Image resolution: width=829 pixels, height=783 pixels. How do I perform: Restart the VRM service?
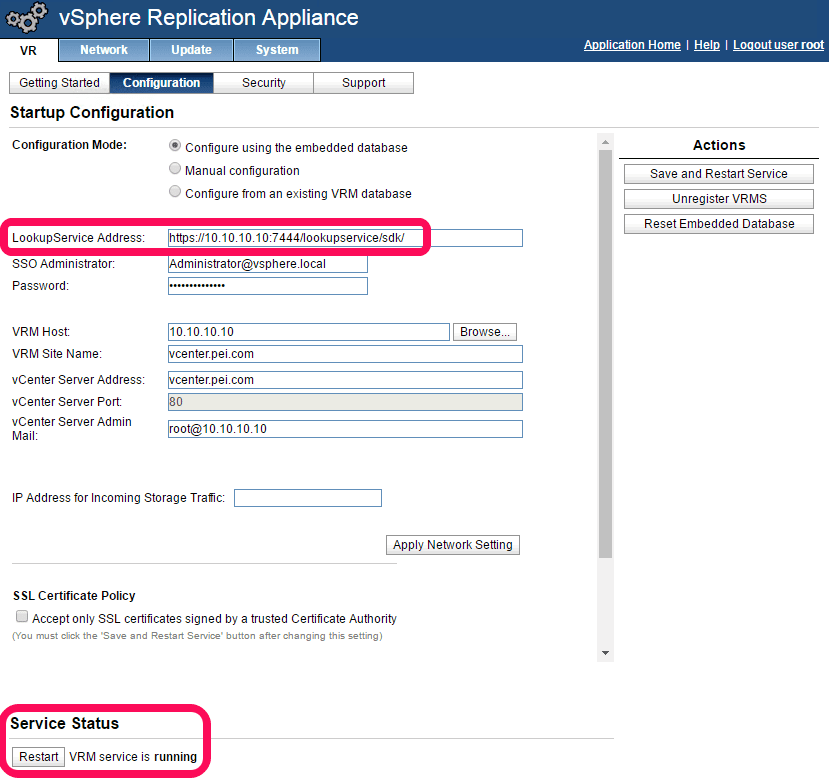pyautogui.click(x=39, y=757)
